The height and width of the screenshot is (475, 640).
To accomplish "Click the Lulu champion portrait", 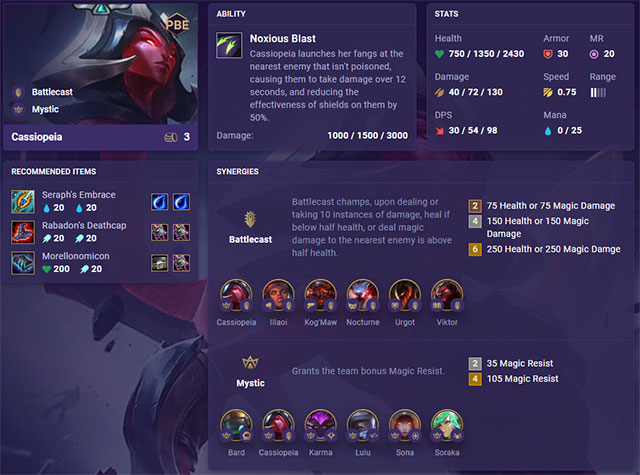I will pos(363,426).
